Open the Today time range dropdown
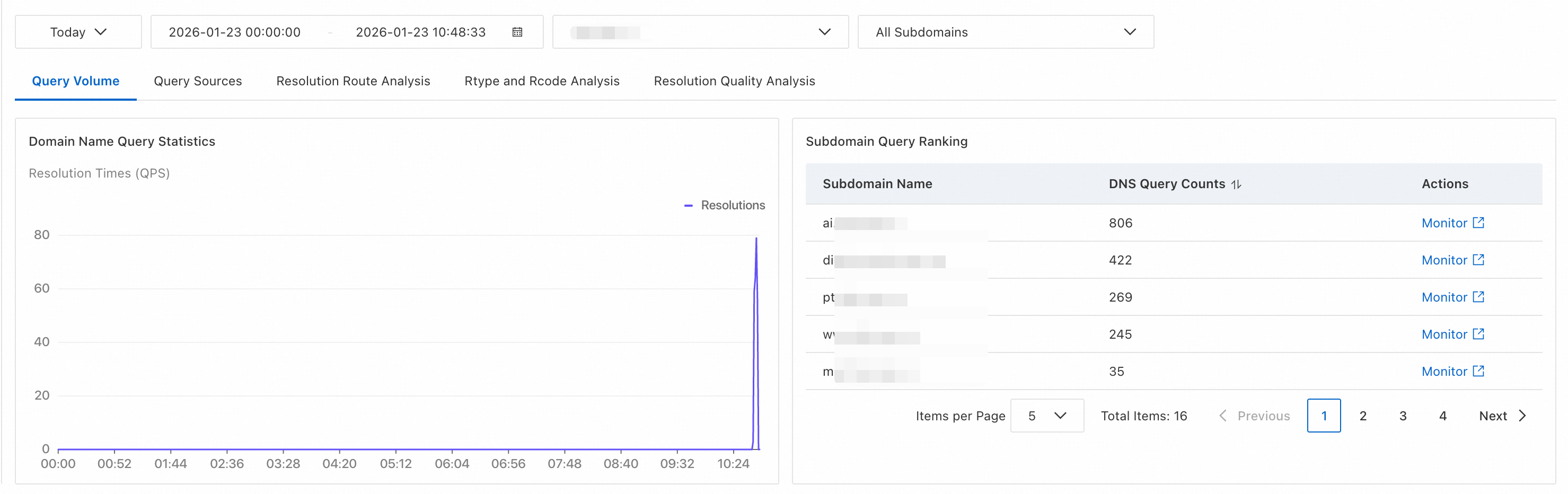The height and width of the screenshot is (494, 1568). (78, 32)
